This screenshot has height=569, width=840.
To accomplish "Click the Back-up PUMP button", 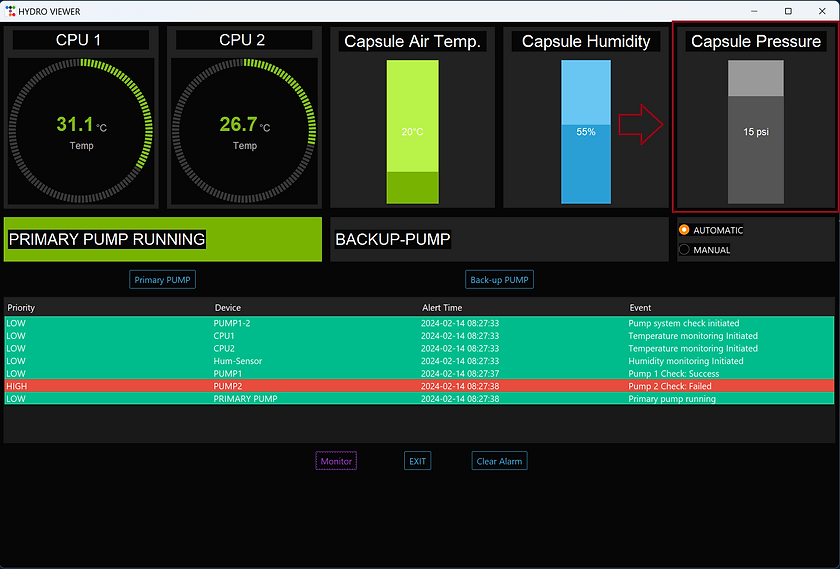I will pyautogui.click(x=499, y=280).
